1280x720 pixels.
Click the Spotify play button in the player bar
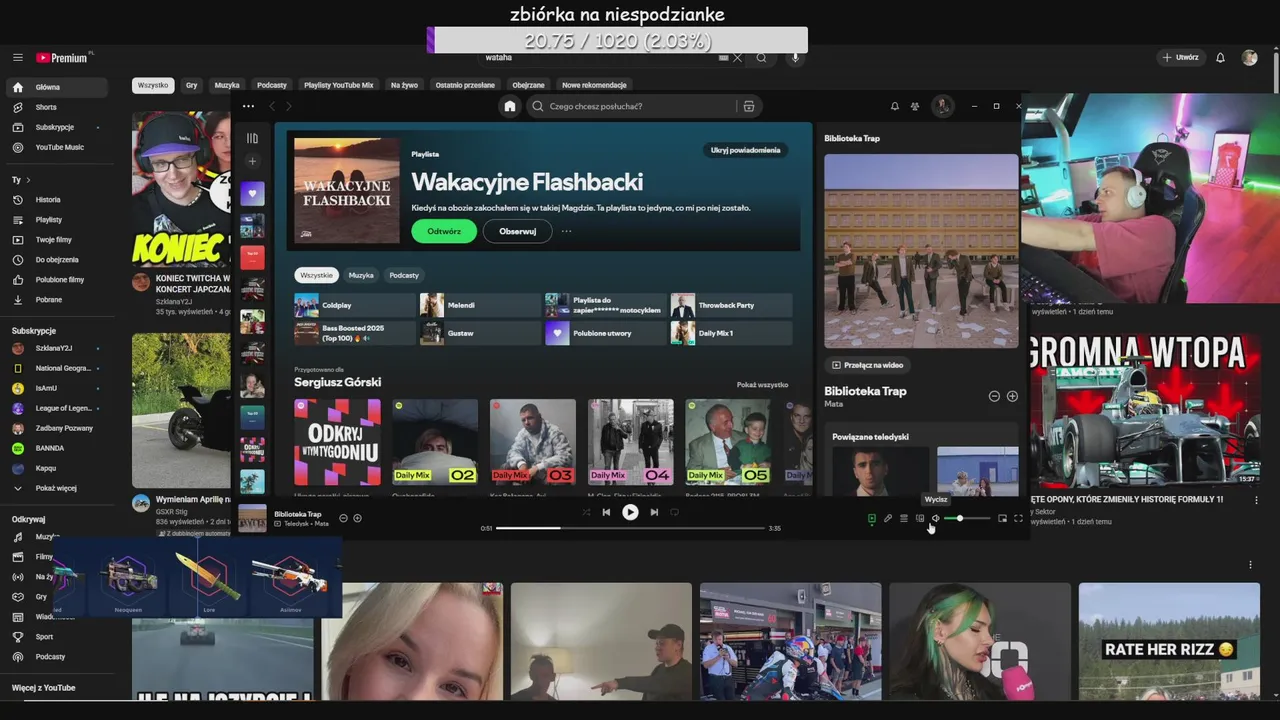(x=630, y=512)
